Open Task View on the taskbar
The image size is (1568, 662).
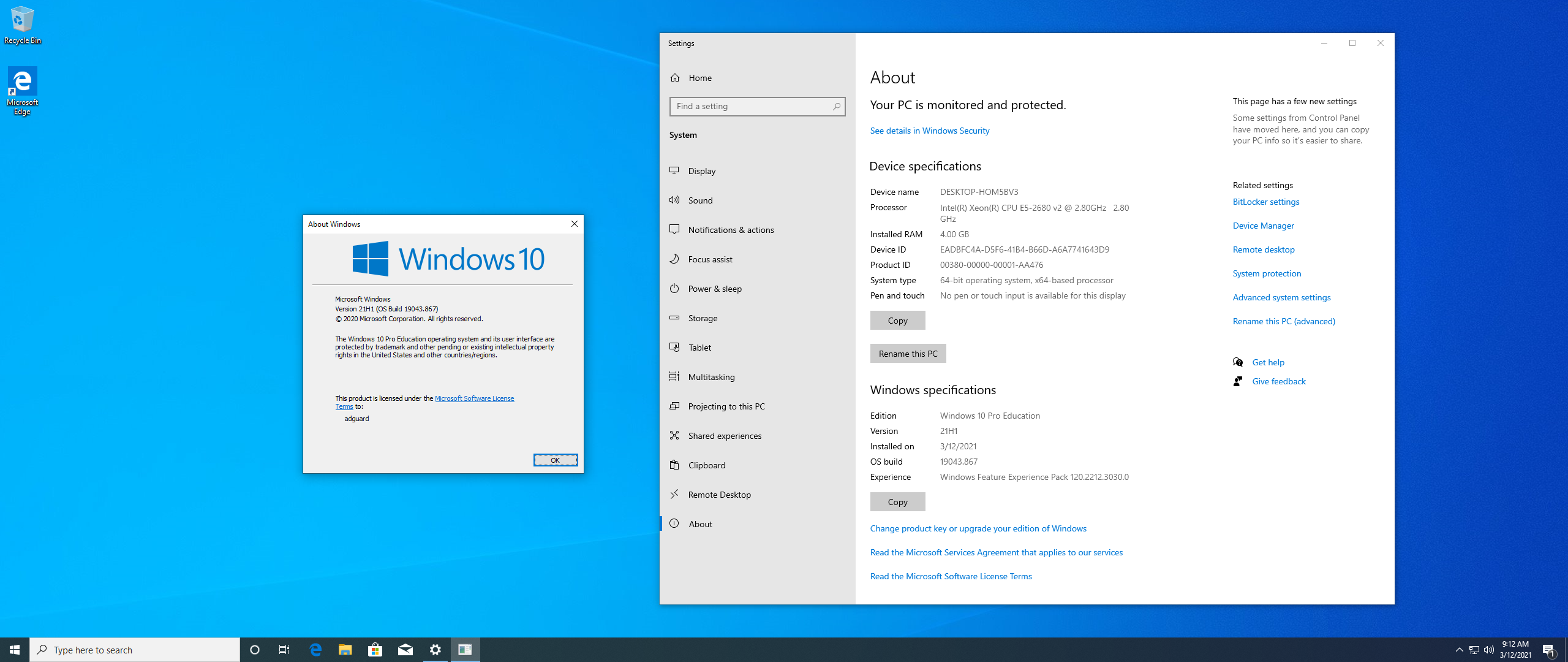coord(284,650)
